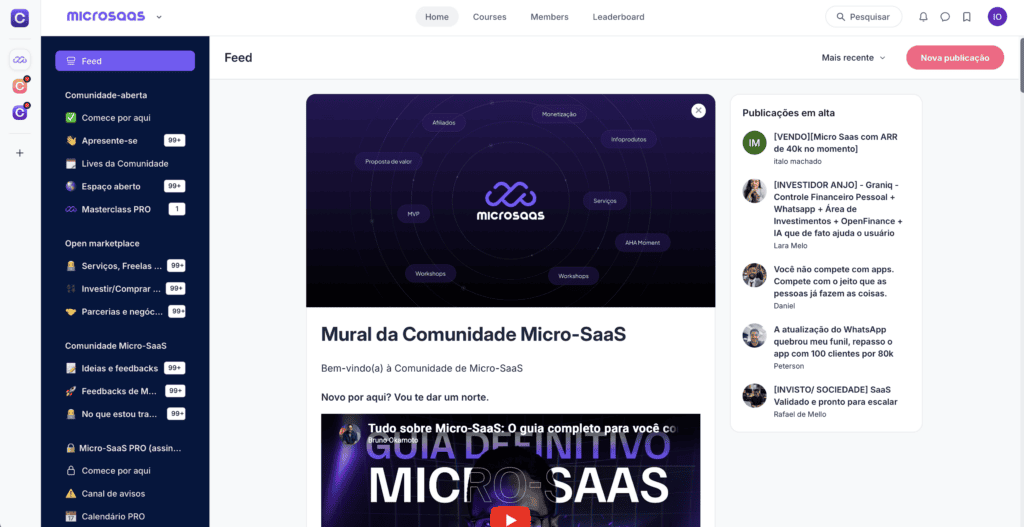Click the 99+ badge next to Apresente-se
1024x527 pixels.
click(x=174, y=140)
